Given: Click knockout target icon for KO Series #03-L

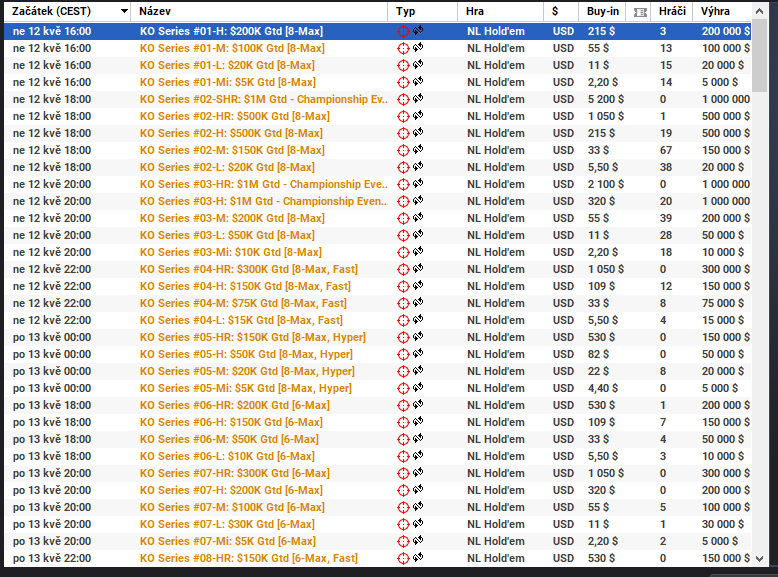Looking at the screenshot, I should (403, 235).
